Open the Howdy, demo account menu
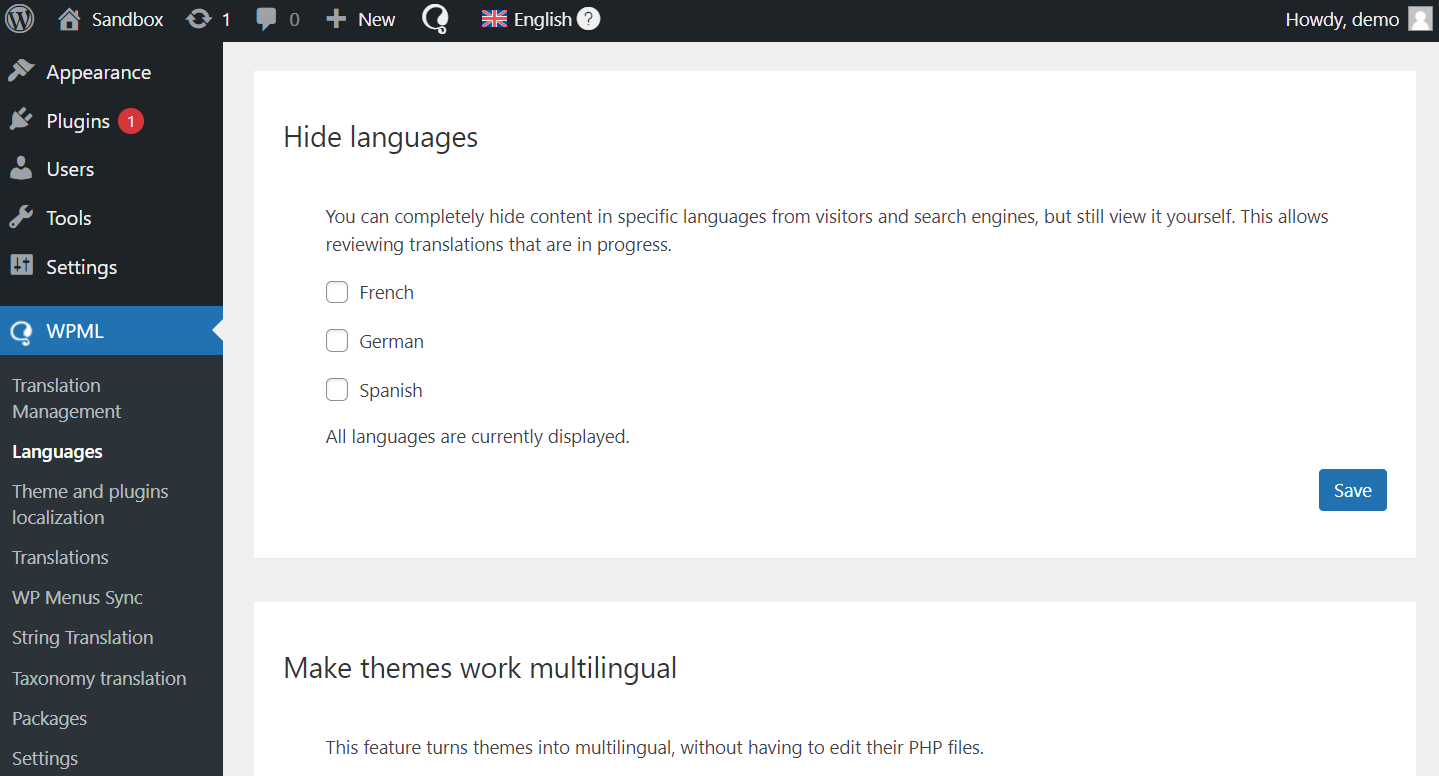 [1342, 18]
